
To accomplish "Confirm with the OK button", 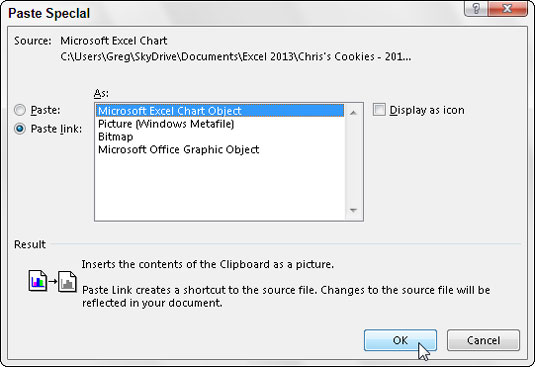I will (400, 340).
